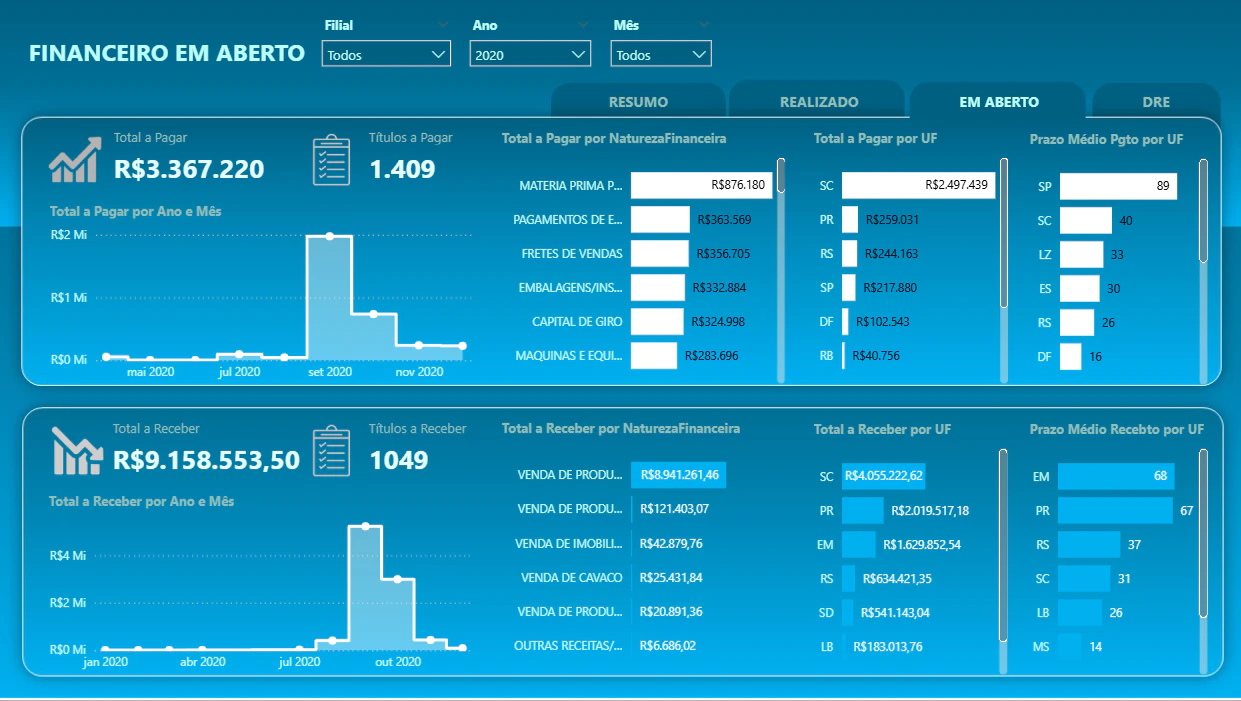Image resolution: width=1241 pixels, height=701 pixels.
Task: Select the EMBALAGENS/INS... bar R$332.884
Action: (657, 287)
